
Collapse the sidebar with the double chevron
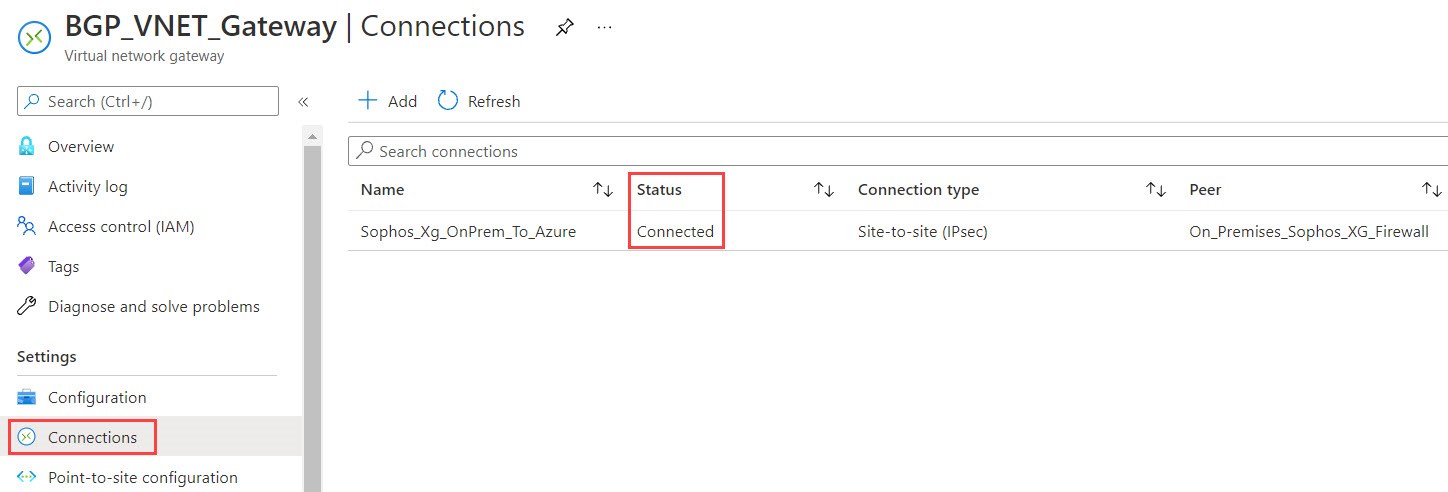coord(303,101)
